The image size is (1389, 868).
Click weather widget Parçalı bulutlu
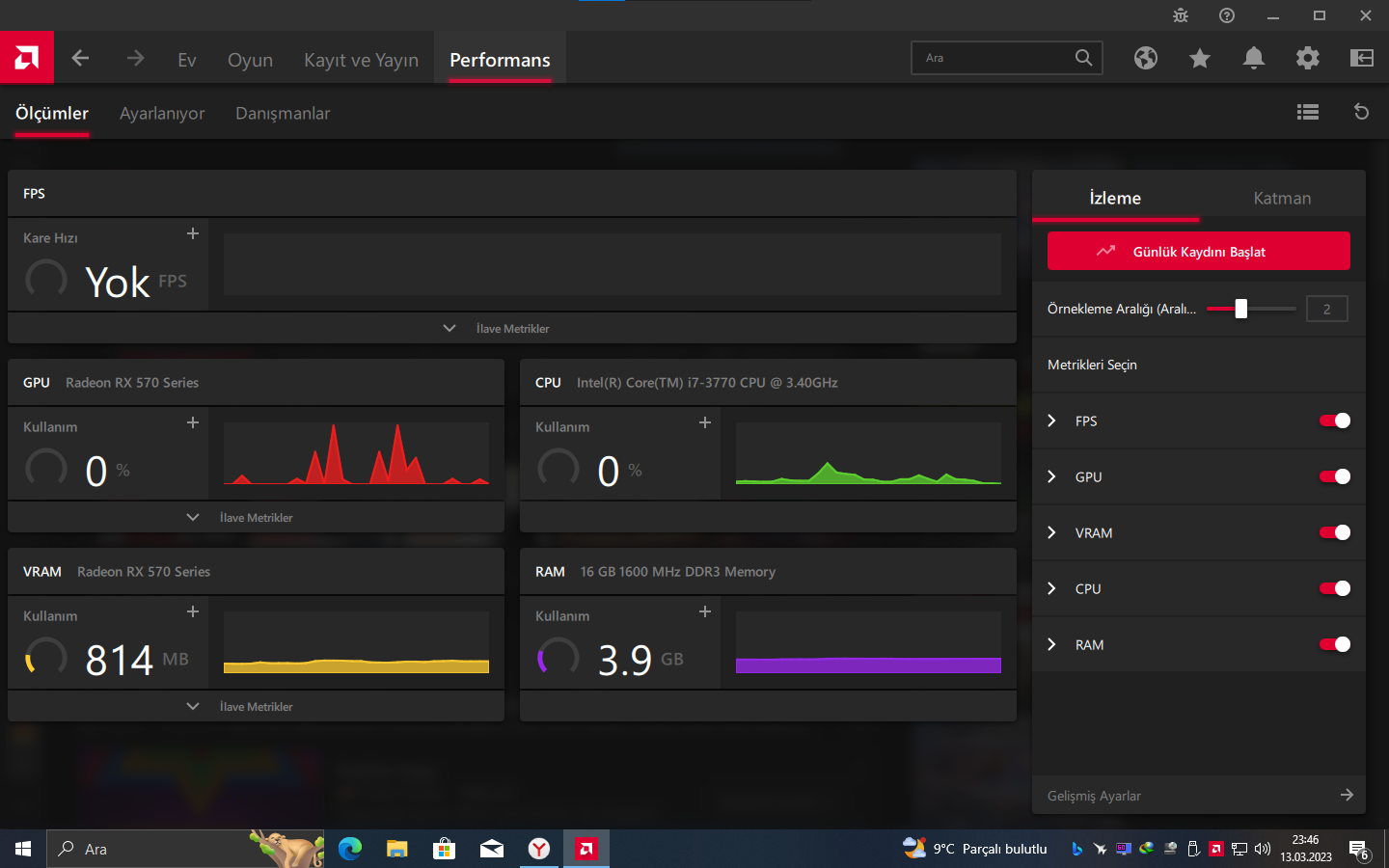[974, 849]
